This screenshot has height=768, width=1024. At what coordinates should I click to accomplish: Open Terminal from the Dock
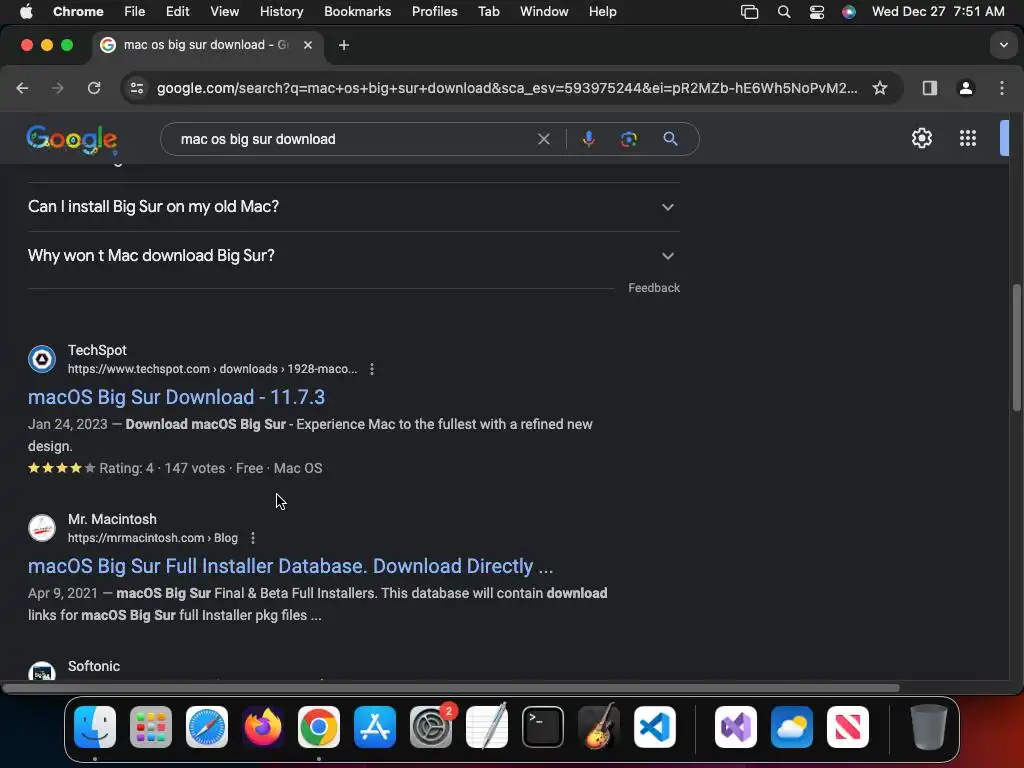point(543,727)
